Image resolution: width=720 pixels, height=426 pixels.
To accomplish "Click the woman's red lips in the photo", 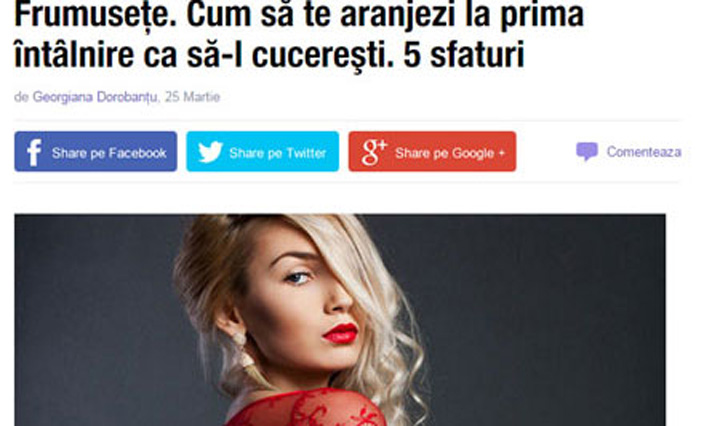I will (x=340, y=334).
